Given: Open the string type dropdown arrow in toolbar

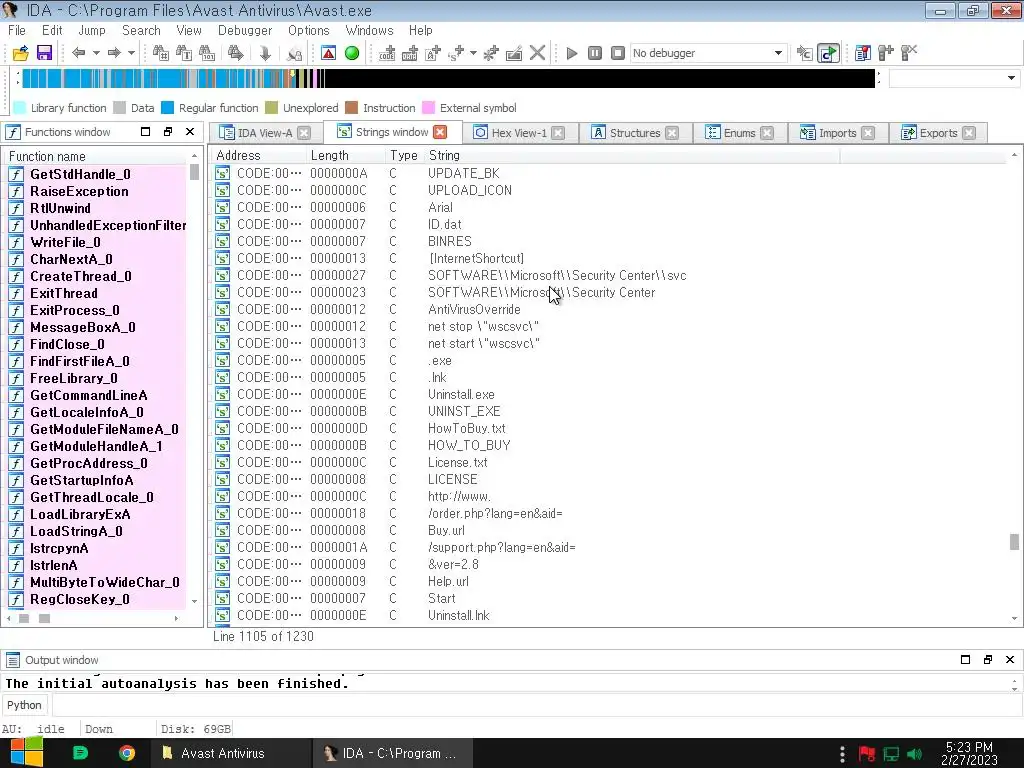Looking at the screenshot, I should tap(473, 53).
